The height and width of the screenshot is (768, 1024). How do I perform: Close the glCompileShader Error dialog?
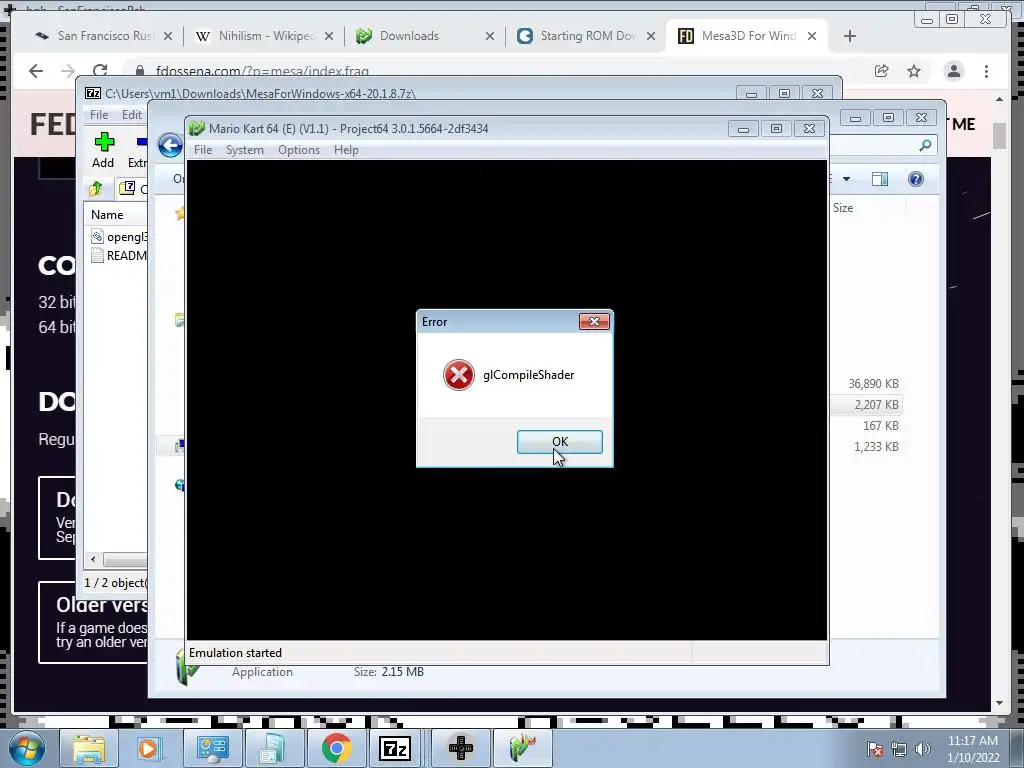pyautogui.click(x=594, y=321)
